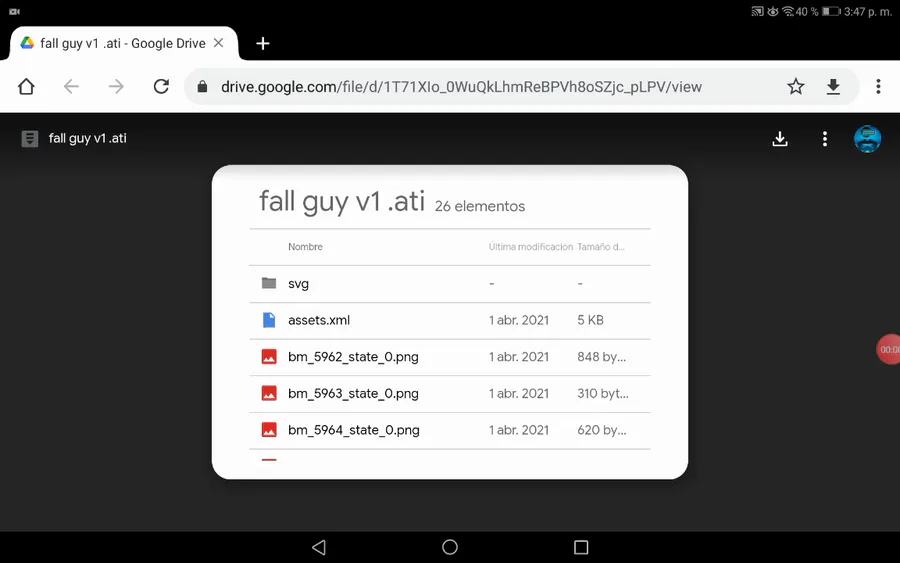This screenshot has width=900, height=563.
Task: Close the fall guy v1 .ati tab
Action: (219, 43)
